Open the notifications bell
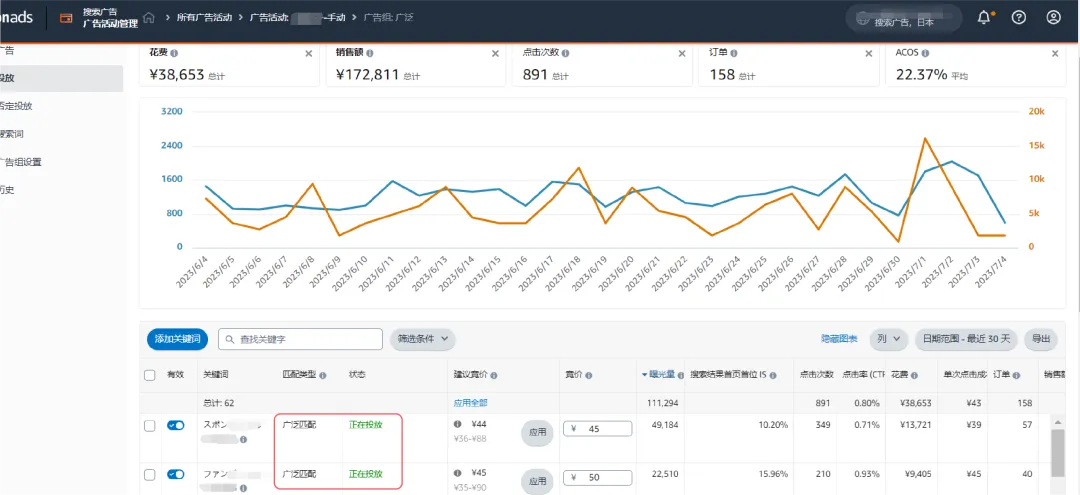 (984, 18)
